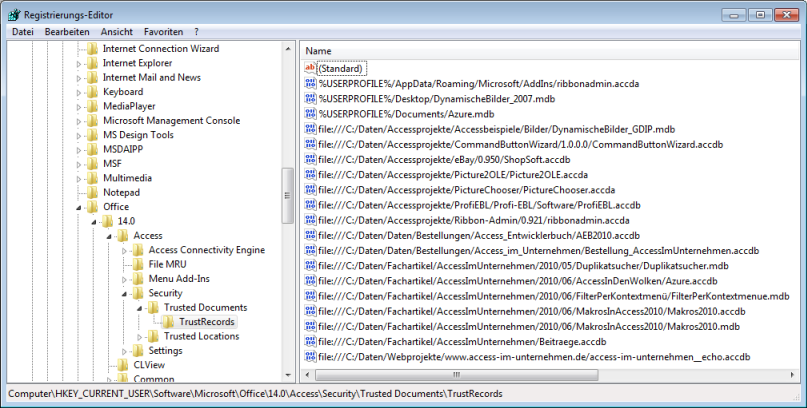The image size is (807, 408).
Task: Collapse the 14.0 key node
Action: point(95,221)
